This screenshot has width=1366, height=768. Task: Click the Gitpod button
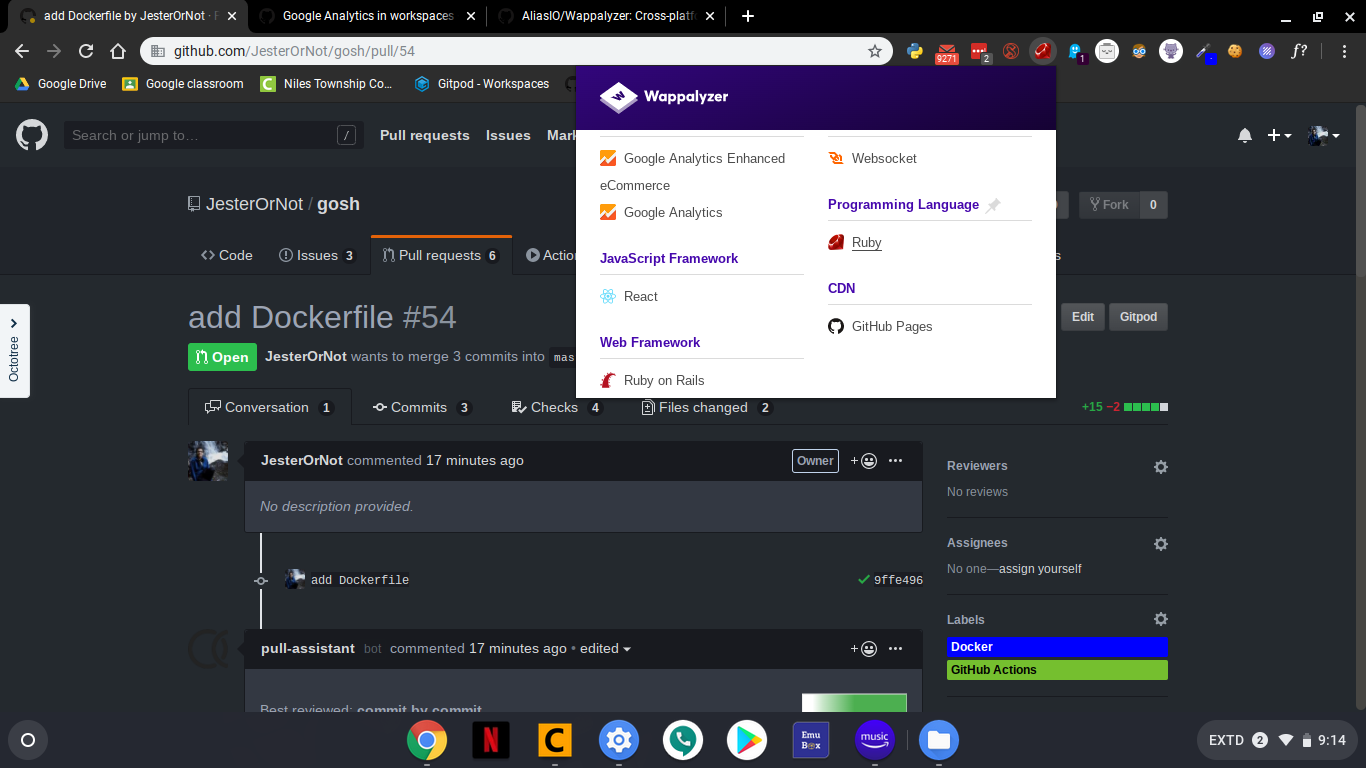click(x=1138, y=317)
